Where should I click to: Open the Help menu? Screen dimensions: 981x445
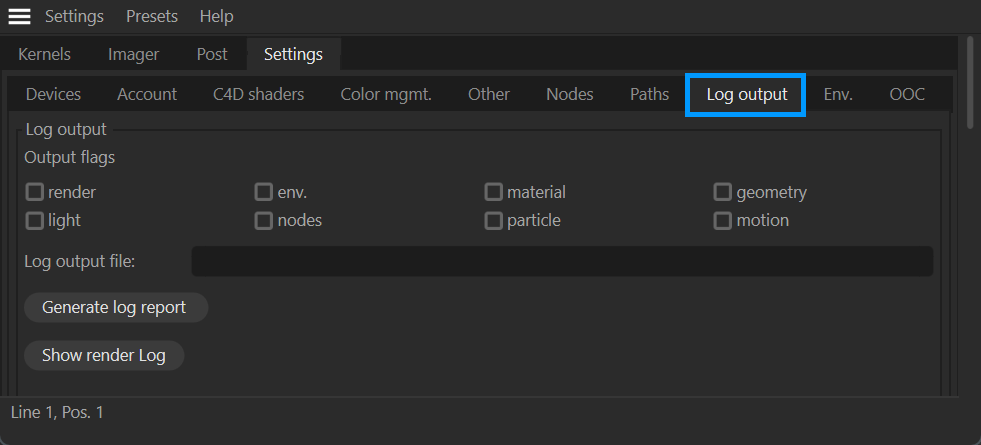click(x=216, y=16)
